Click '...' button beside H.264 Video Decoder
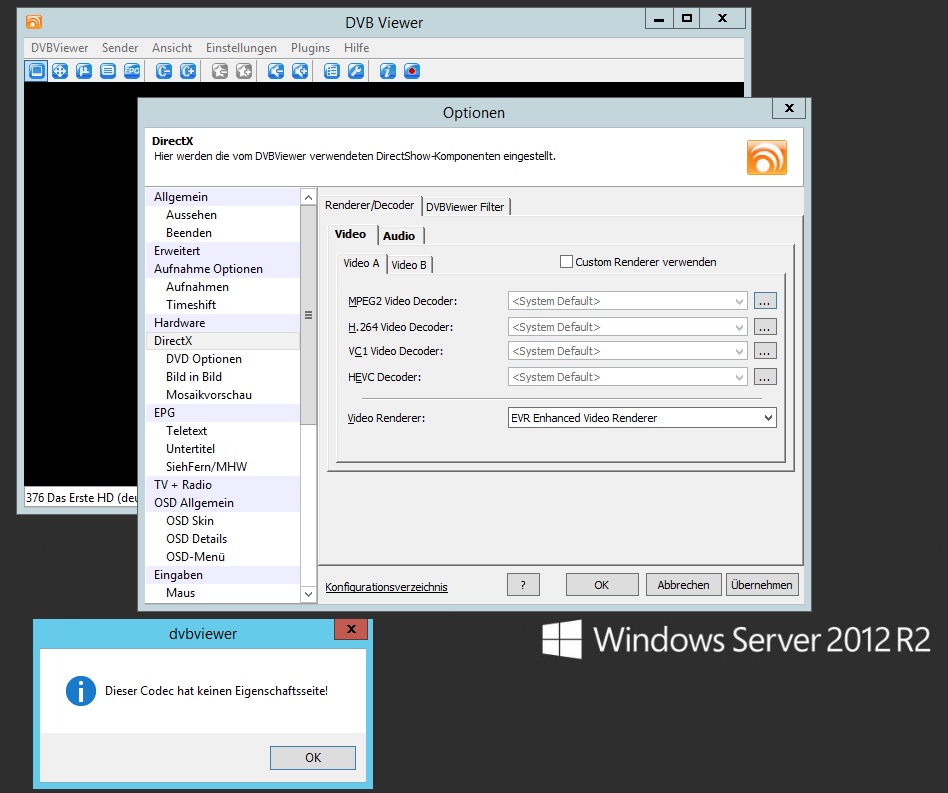948x793 pixels. point(765,327)
